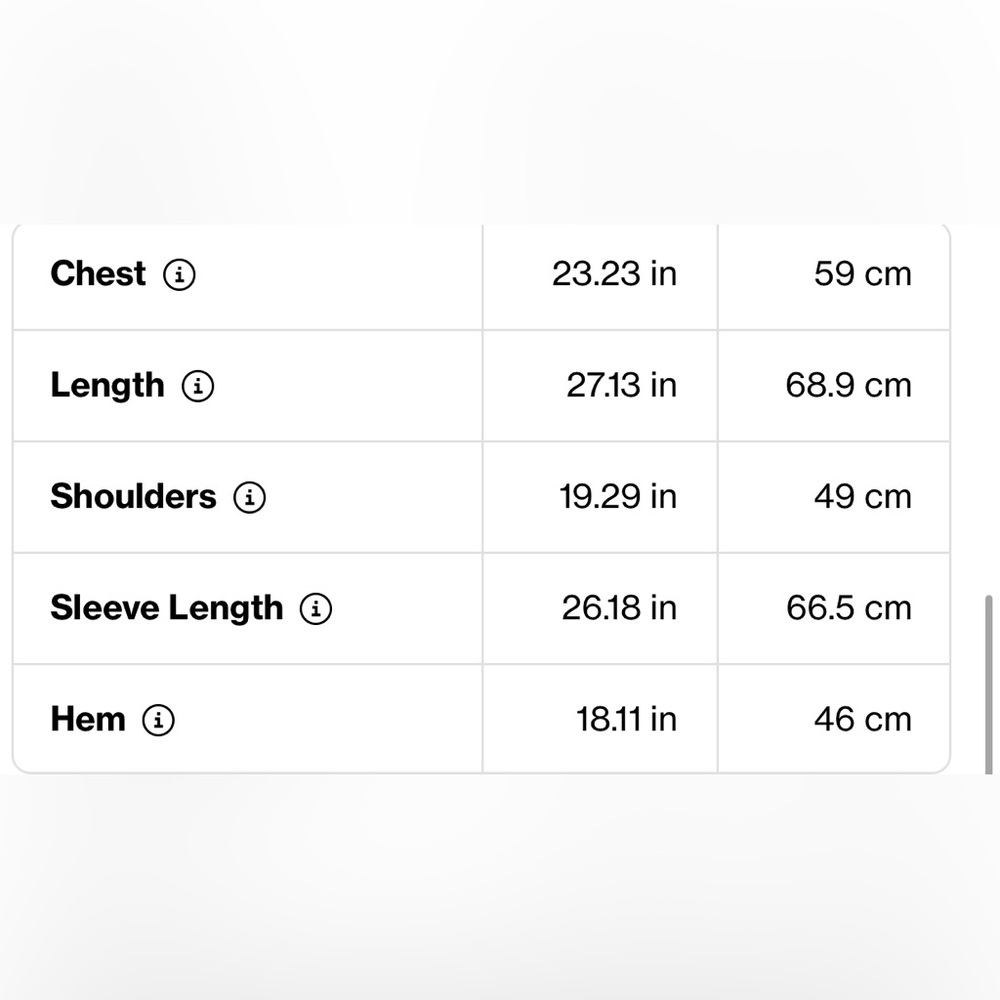Image resolution: width=1000 pixels, height=1000 pixels.
Task: Open the Chest info icon
Action: [x=179, y=275]
